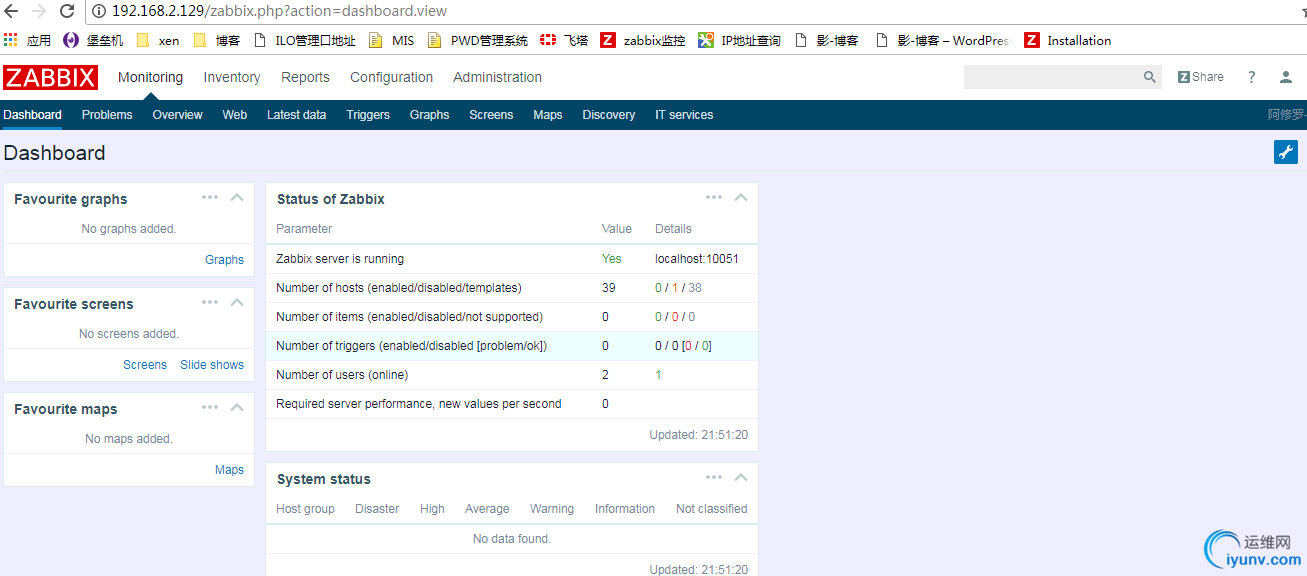
Task: Click the browser back arrow
Action: click(x=12, y=11)
